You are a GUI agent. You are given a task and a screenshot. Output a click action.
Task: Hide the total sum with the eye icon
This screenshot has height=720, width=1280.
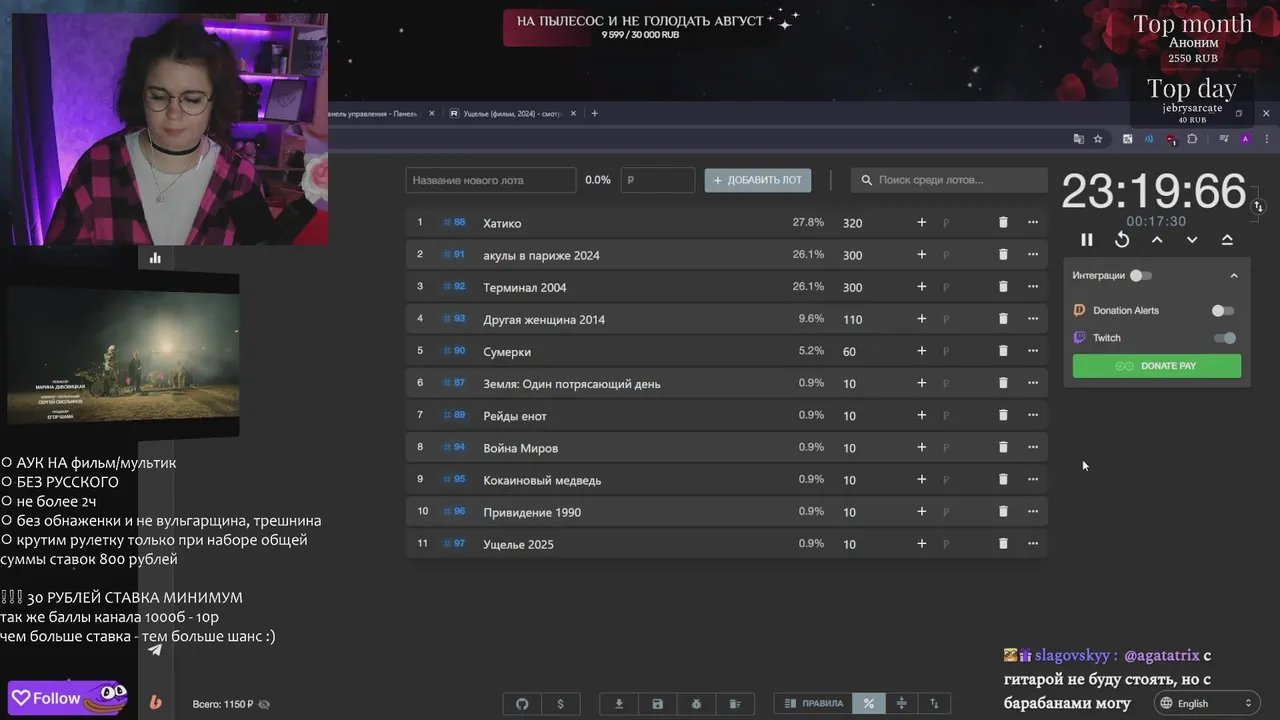(x=264, y=704)
